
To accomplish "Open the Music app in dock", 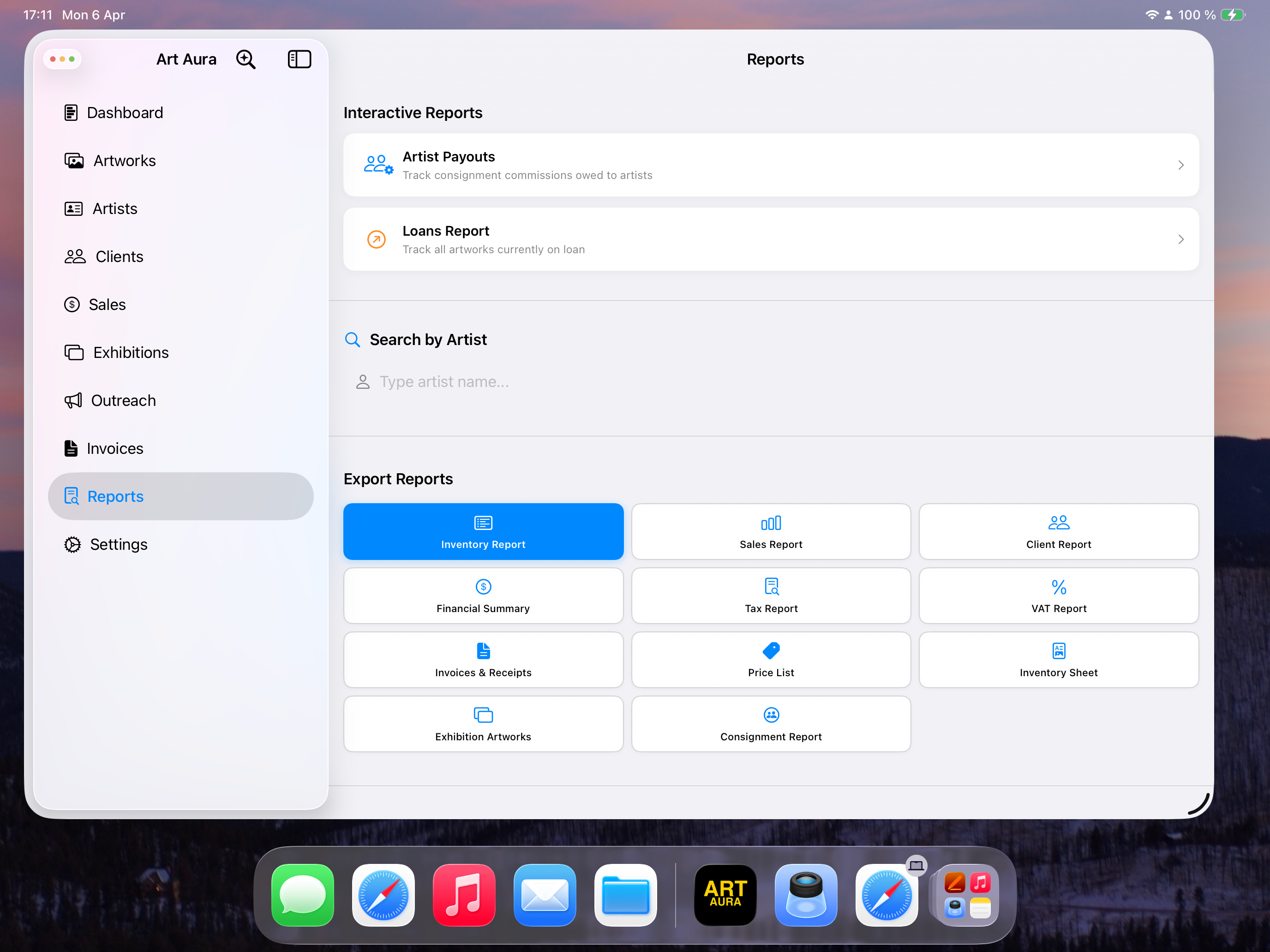I will click(464, 895).
